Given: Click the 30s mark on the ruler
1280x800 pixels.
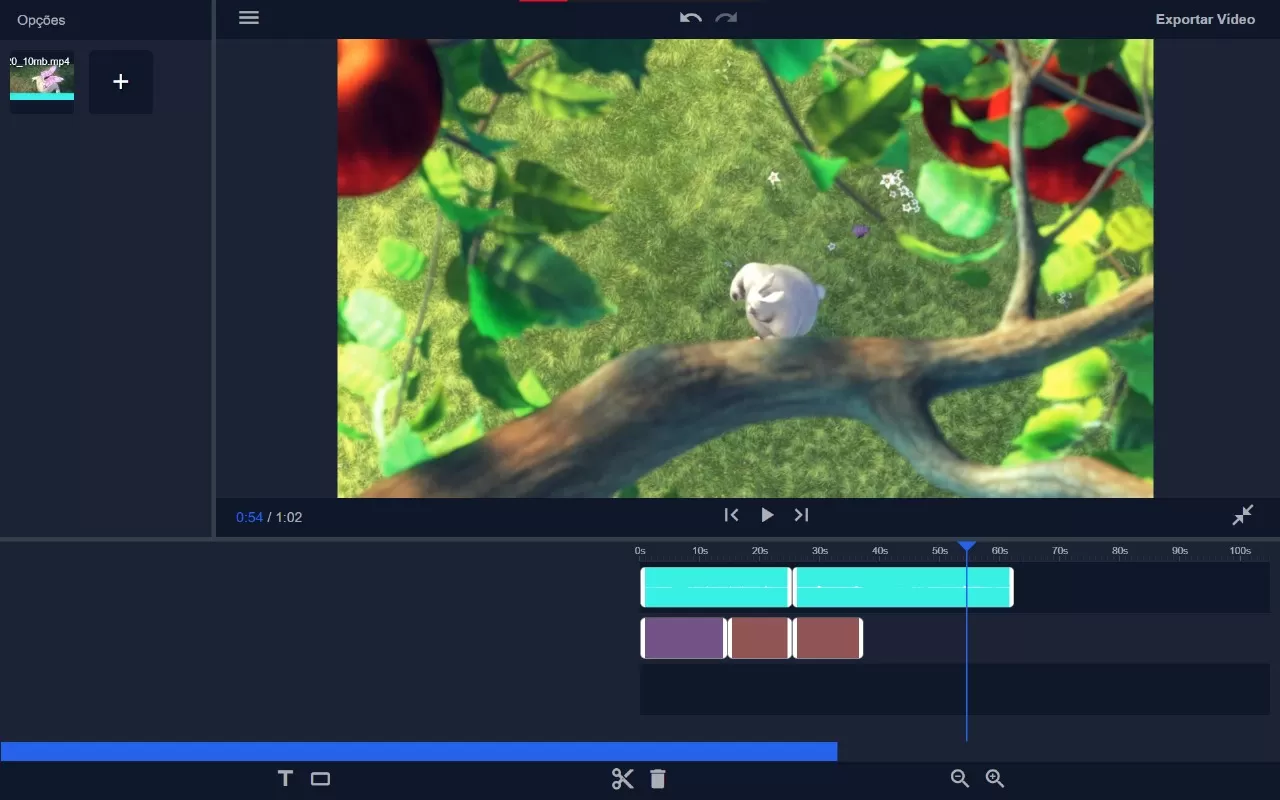Looking at the screenshot, I should pyautogui.click(x=820, y=551).
